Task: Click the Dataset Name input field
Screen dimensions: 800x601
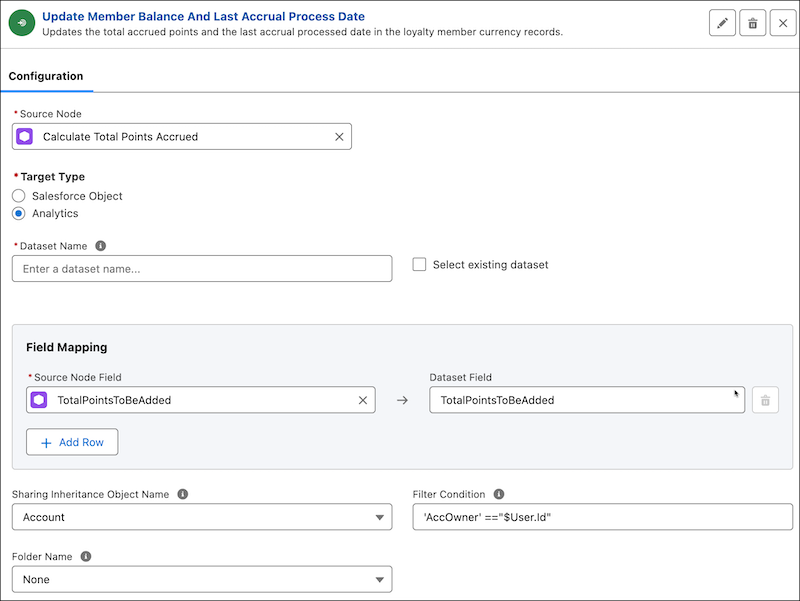Action: tap(202, 268)
